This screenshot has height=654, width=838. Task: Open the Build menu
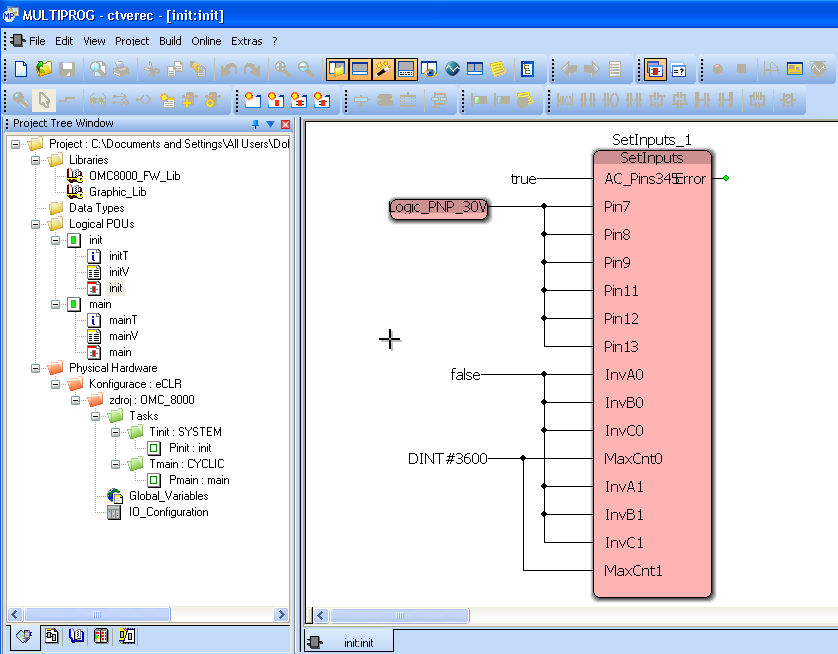[x=170, y=41]
